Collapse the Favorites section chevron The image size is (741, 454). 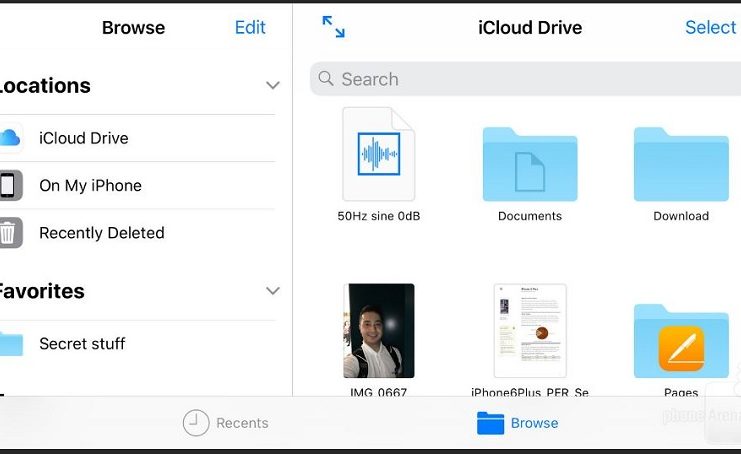[272, 291]
